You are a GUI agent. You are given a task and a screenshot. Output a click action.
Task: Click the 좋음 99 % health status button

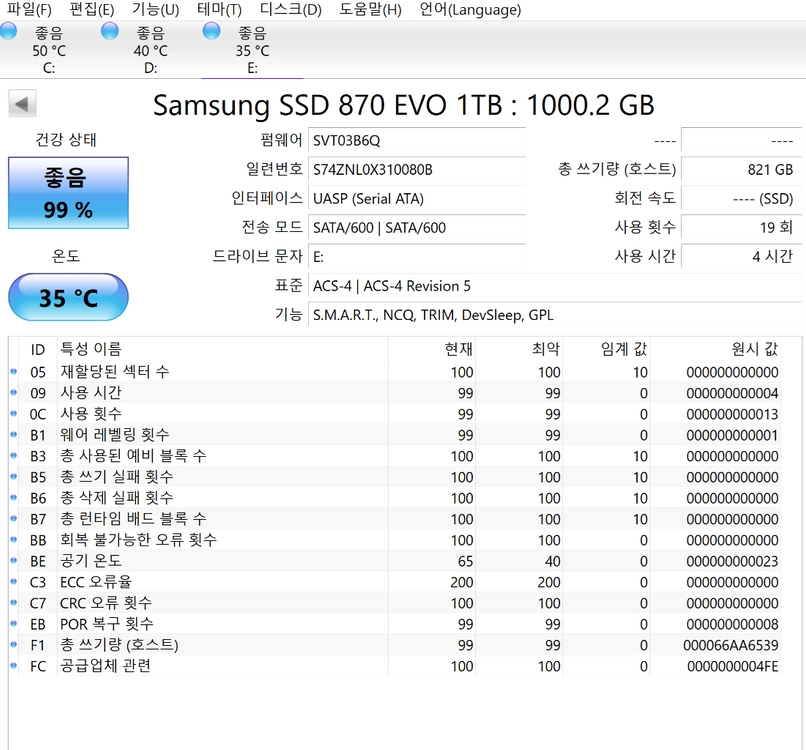coord(68,193)
